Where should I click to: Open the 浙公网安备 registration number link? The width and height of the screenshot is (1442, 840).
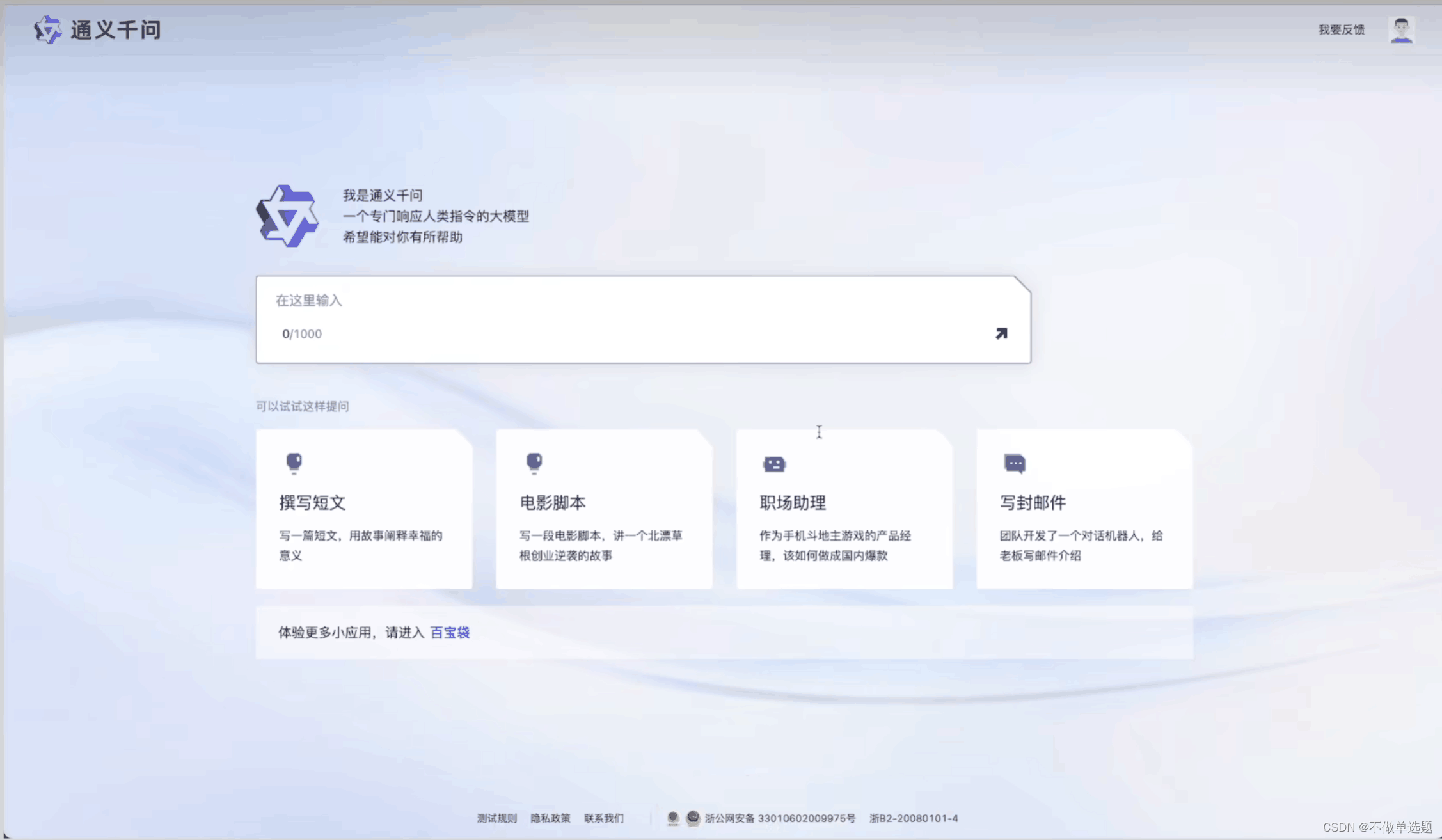780,818
